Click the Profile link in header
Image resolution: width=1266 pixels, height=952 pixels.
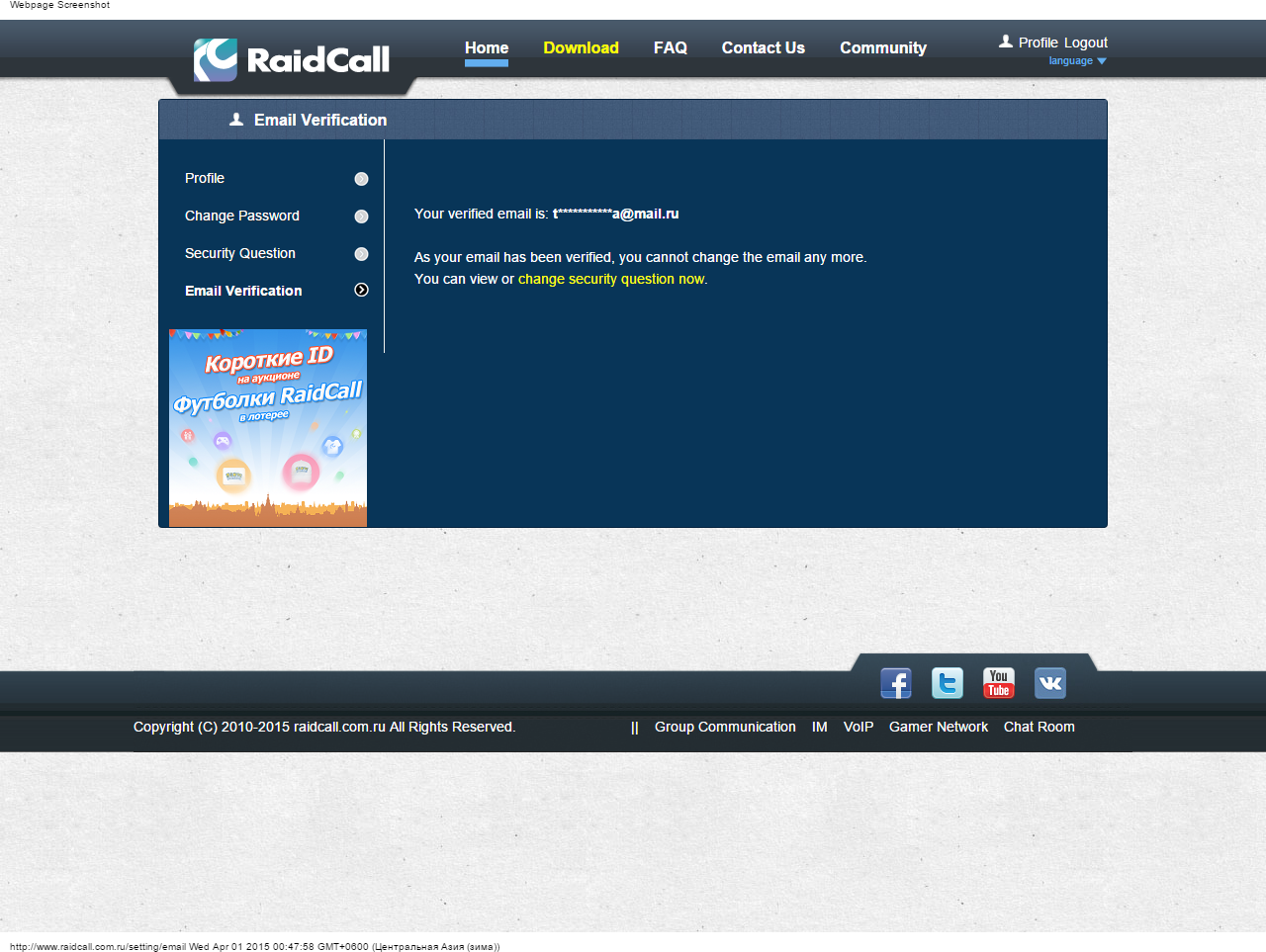coord(1039,43)
